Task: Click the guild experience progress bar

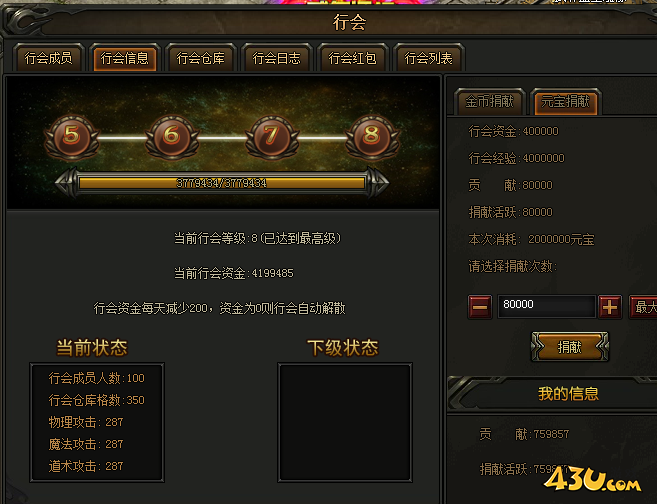Action: coord(222,183)
